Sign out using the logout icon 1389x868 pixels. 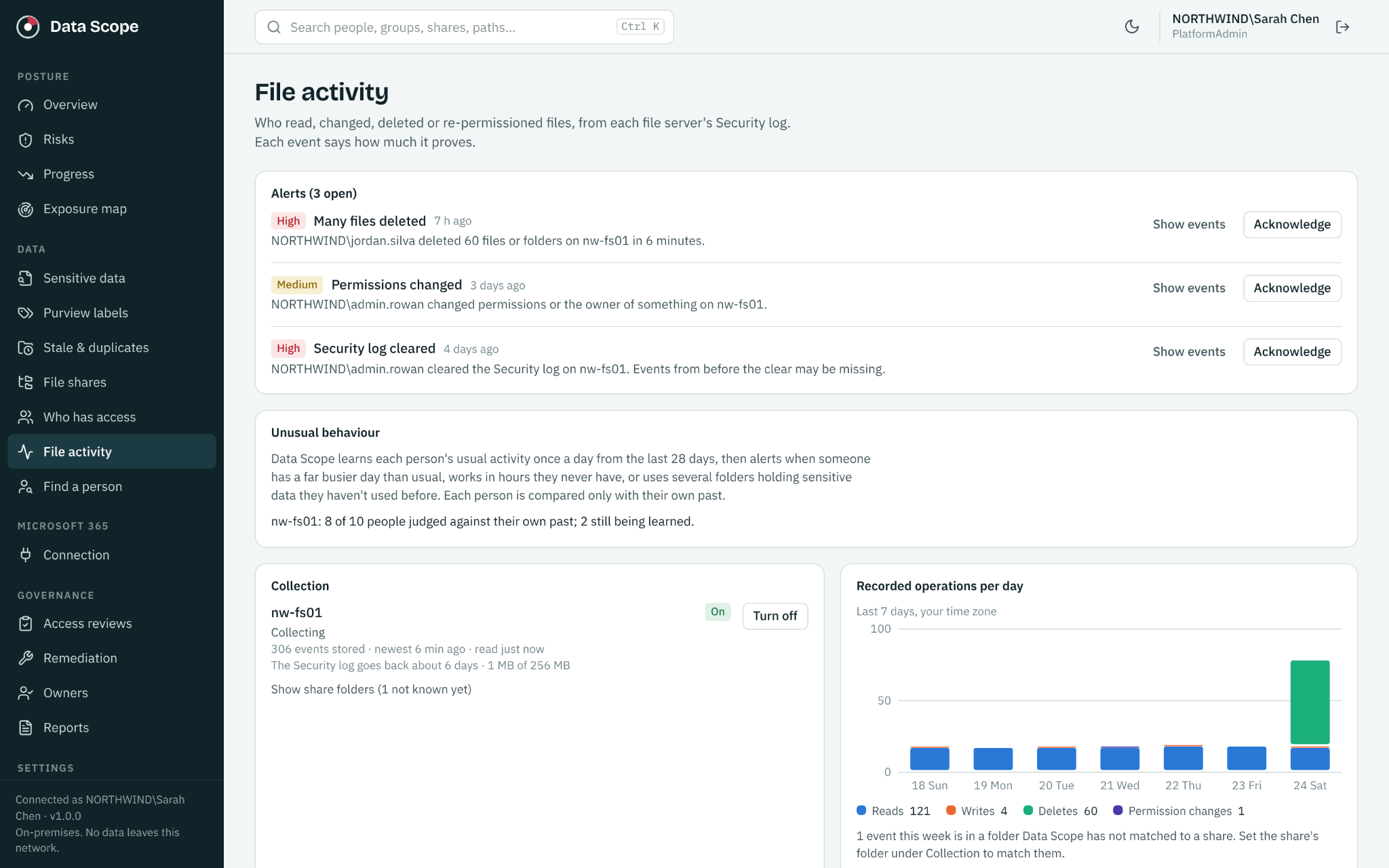click(1342, 27)
